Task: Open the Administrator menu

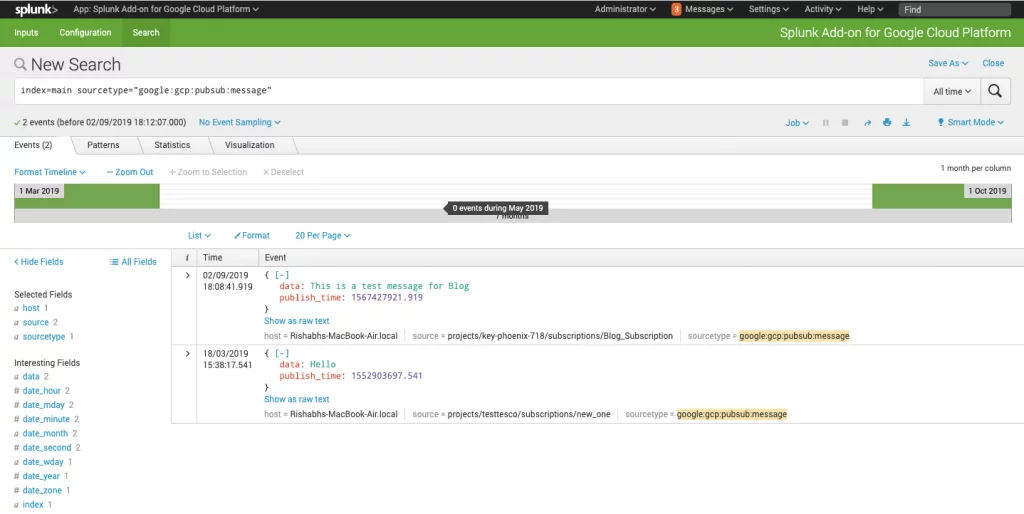Action: tap(625, 9)
